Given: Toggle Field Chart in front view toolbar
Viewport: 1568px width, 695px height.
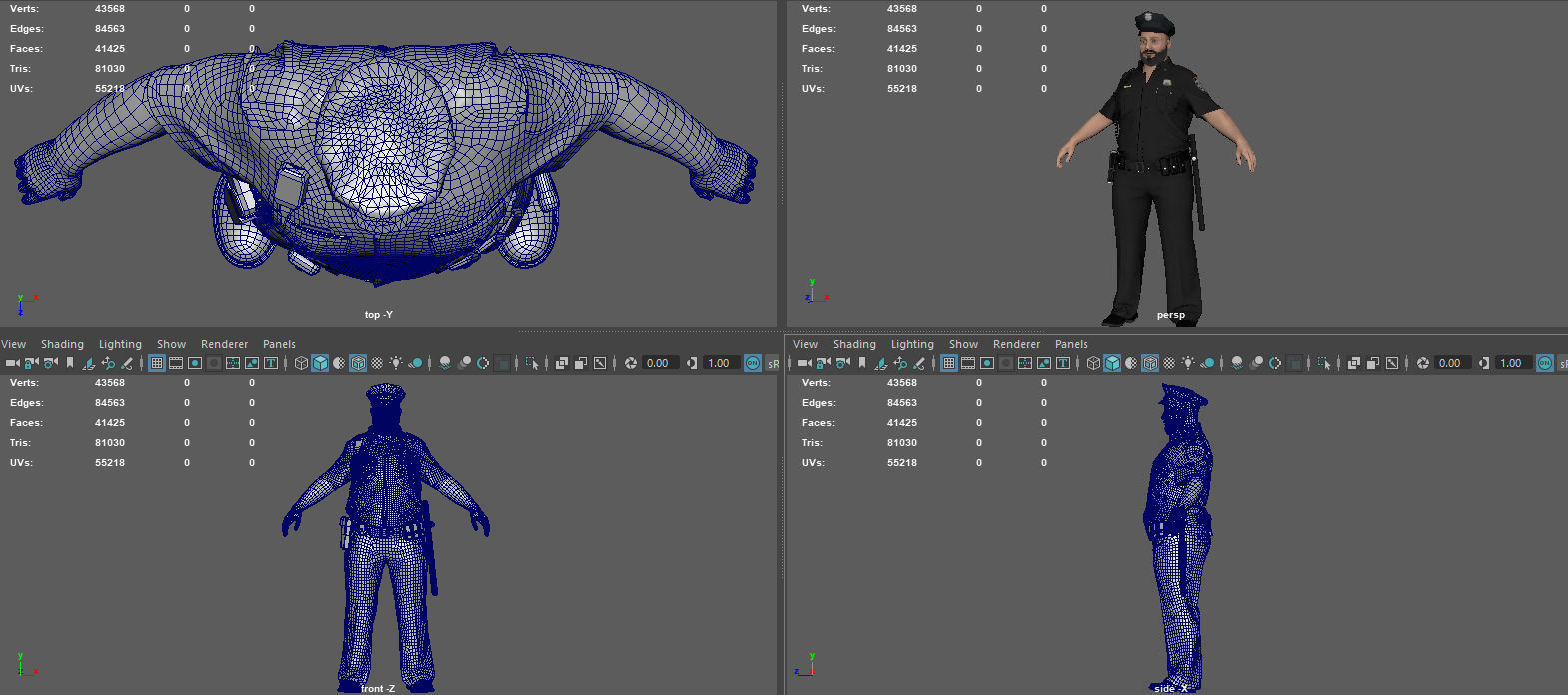Looking at the screenshot, I should 233,363.
